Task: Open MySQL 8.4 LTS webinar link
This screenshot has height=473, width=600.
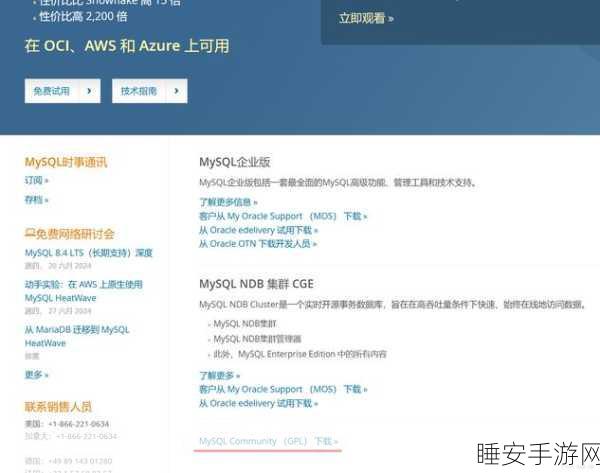Action: tap(89, 253)
